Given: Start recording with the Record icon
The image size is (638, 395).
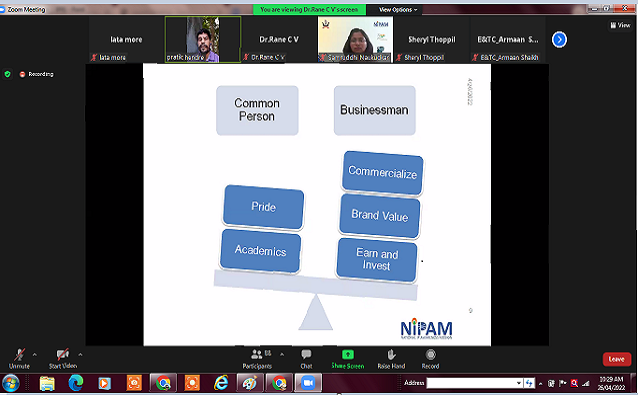Looking at the screenshot, I should pyautogui.click(x=430, y=355).
